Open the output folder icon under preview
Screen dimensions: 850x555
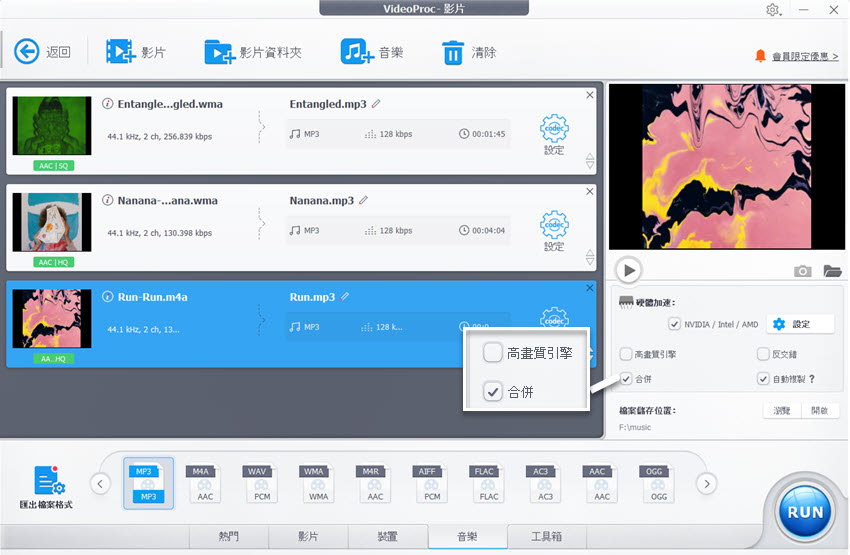click(832, 270)
